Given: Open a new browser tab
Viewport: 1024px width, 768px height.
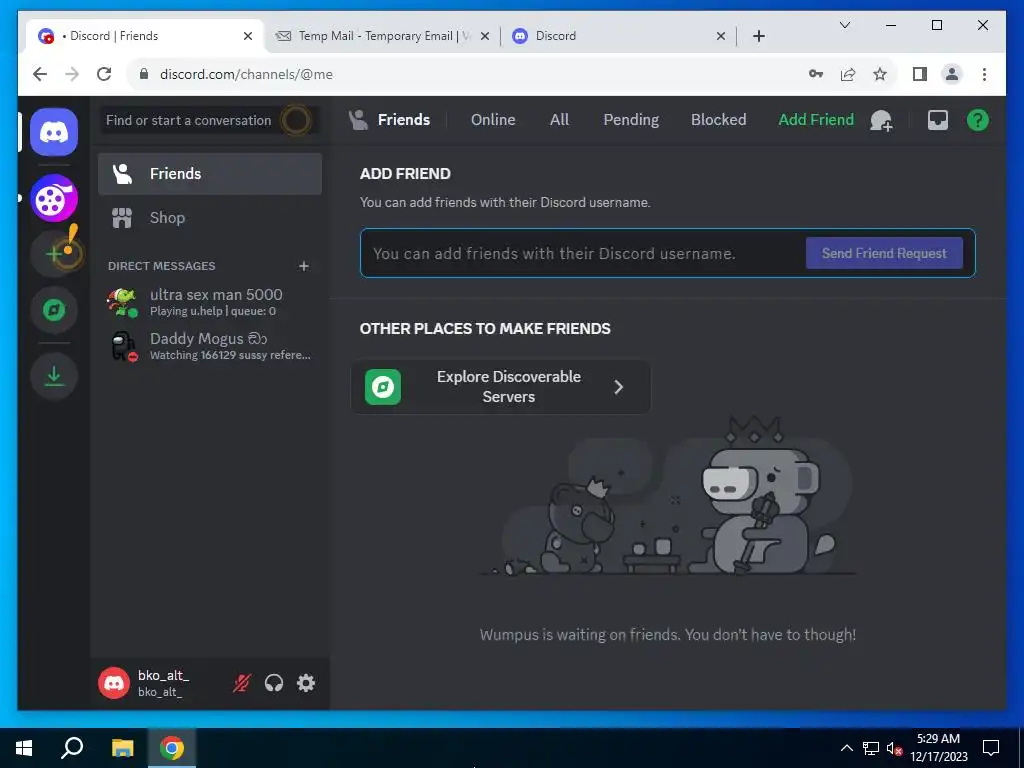Looking at the screenshot, I should 758,36.
